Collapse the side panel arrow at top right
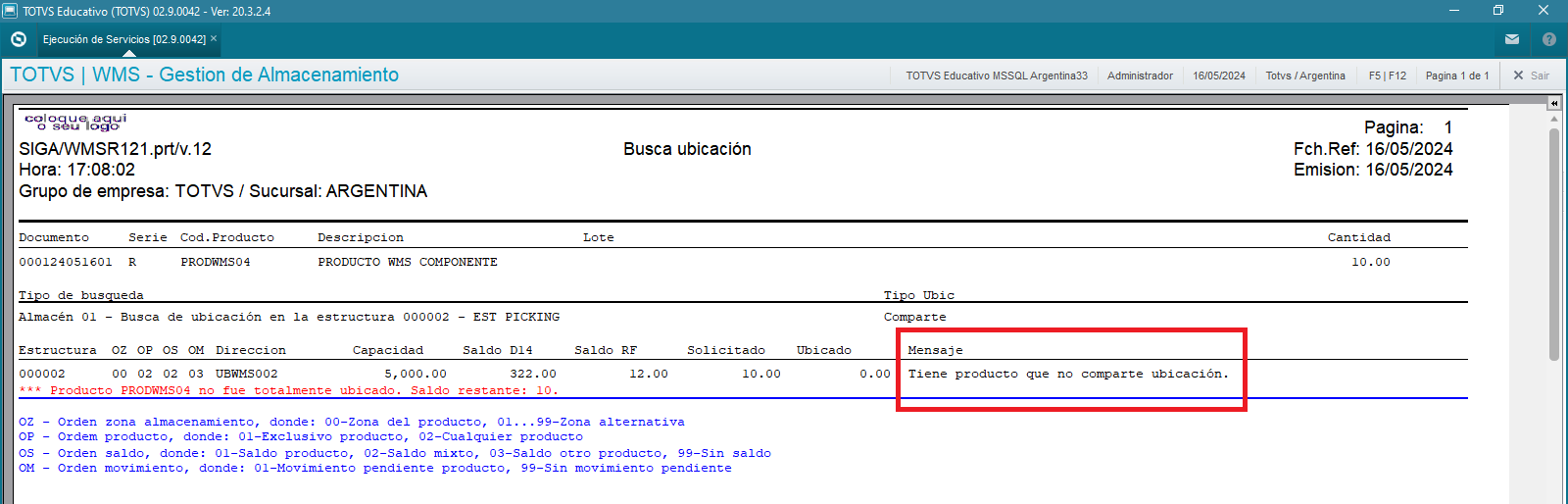The image size is (1568, 504). point(1554,103)
